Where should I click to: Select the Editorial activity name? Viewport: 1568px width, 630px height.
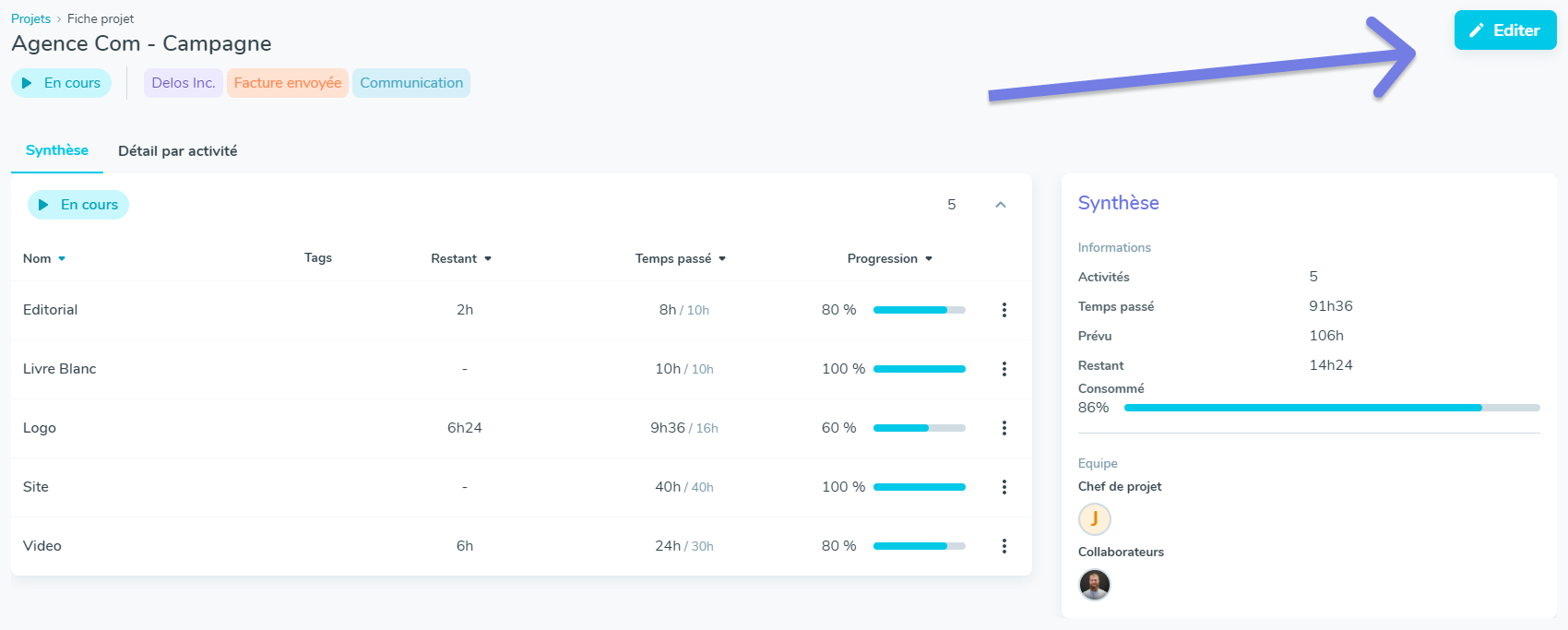pos(51,310)
